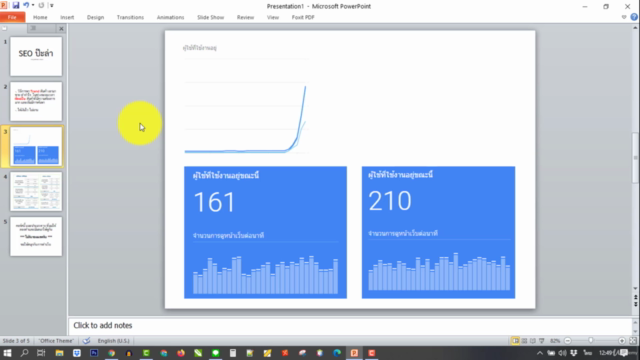
Task: Click Next Slide double-arrow button
Action: [x=635, y=304]
